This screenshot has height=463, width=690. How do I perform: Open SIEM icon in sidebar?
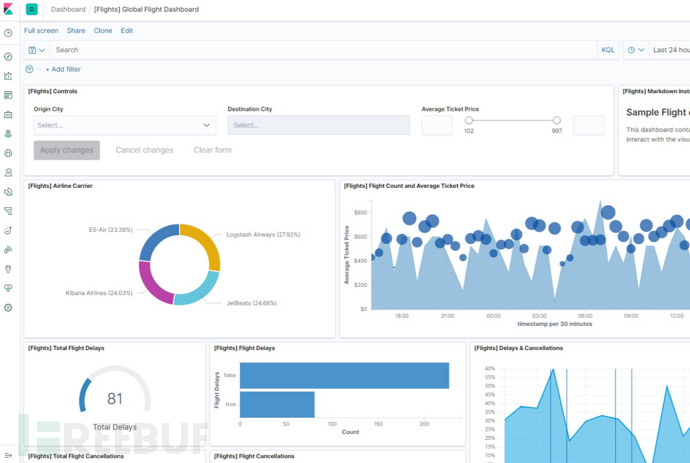point(8,250)
